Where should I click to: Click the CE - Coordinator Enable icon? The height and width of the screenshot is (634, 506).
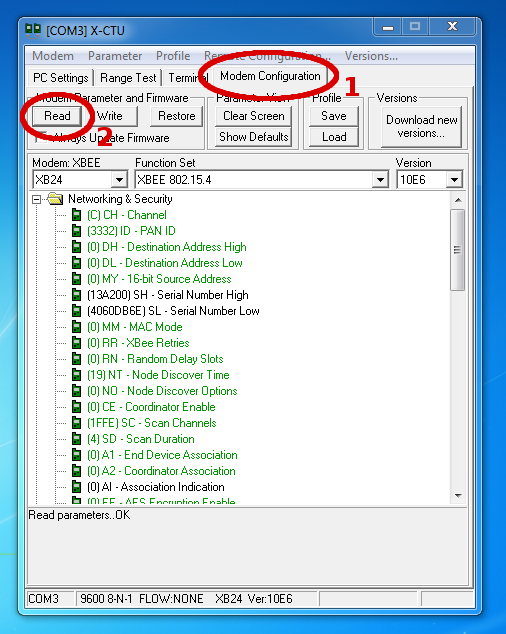[x=76, y=407]
